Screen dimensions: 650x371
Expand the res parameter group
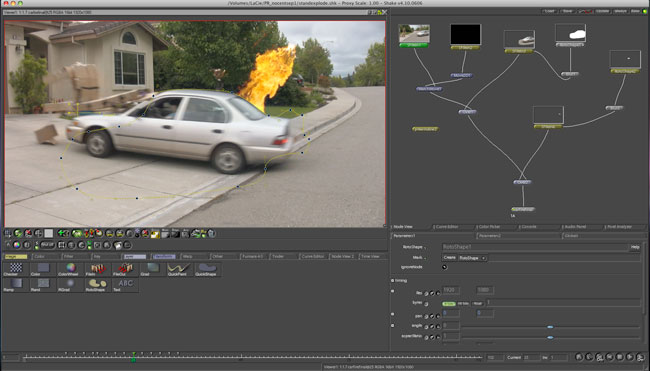point(392,291)
